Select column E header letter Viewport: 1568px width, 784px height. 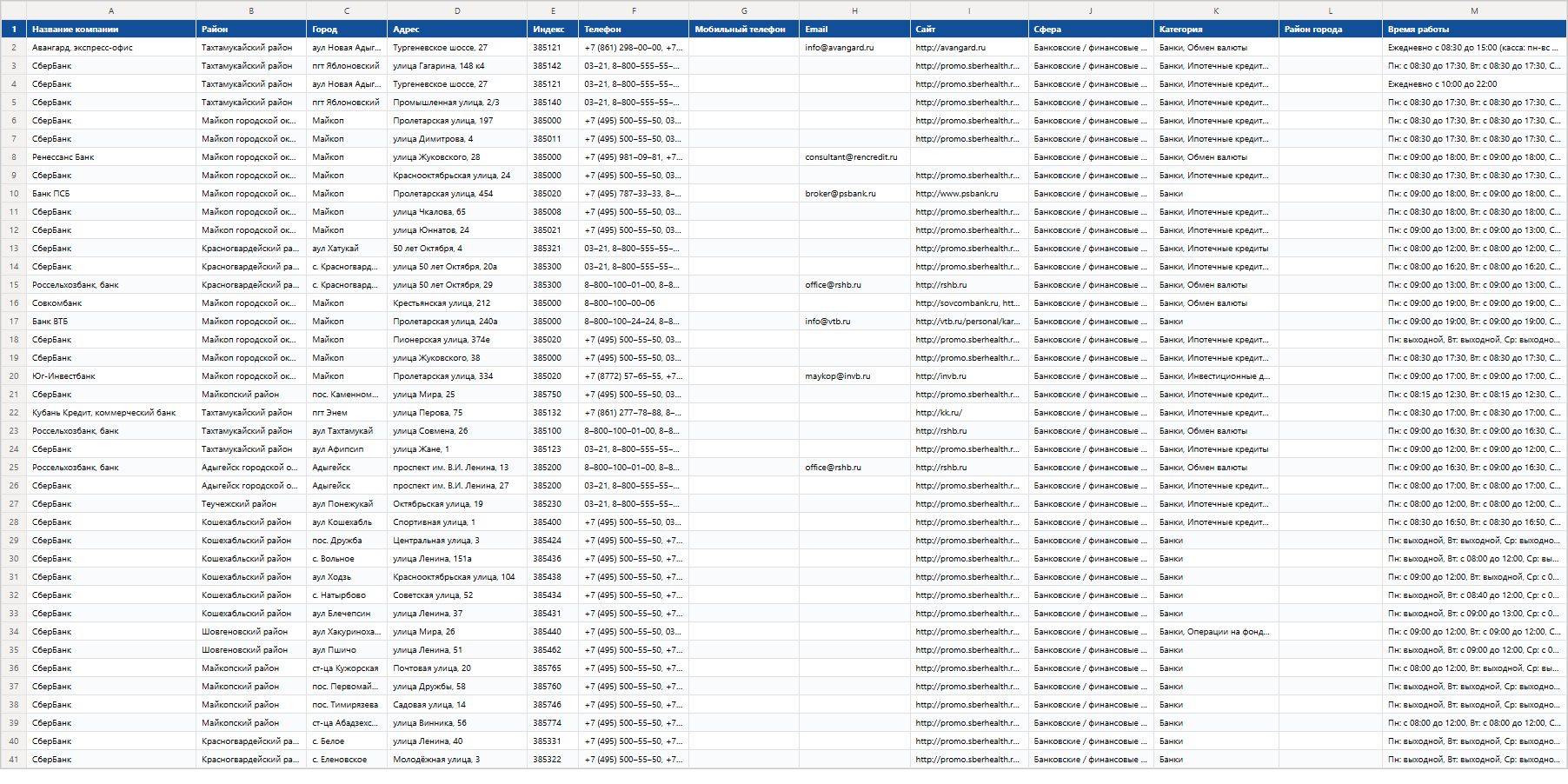553,10
